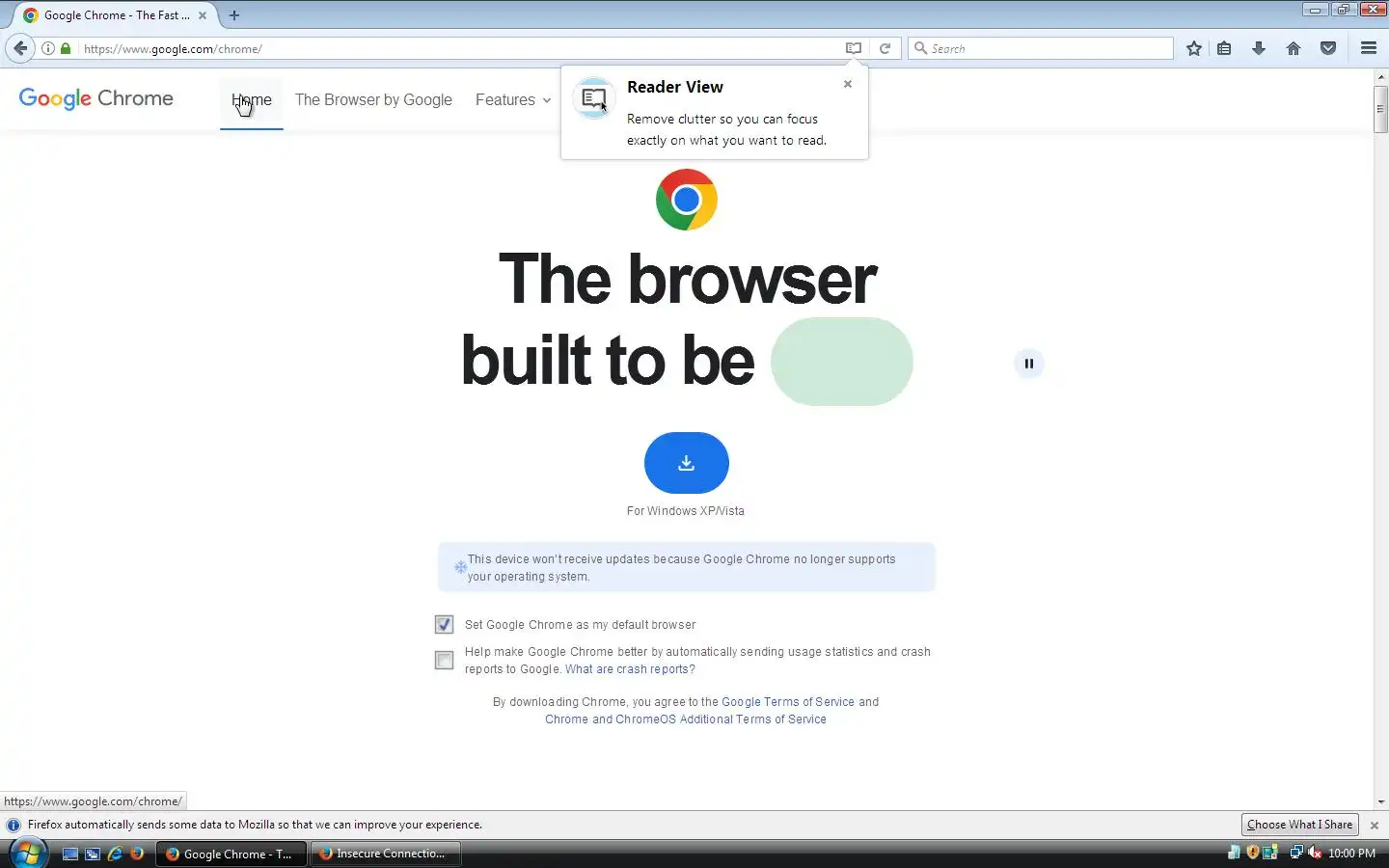Click the Chrome logo on the page
This screenshot has height=868, width=1389.
click(687, 200)
